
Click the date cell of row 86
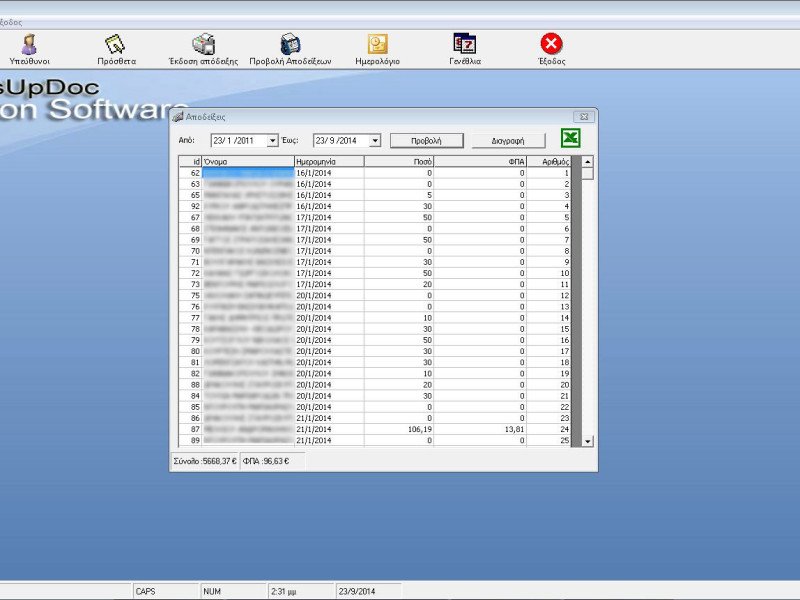(x=329, y=418)
